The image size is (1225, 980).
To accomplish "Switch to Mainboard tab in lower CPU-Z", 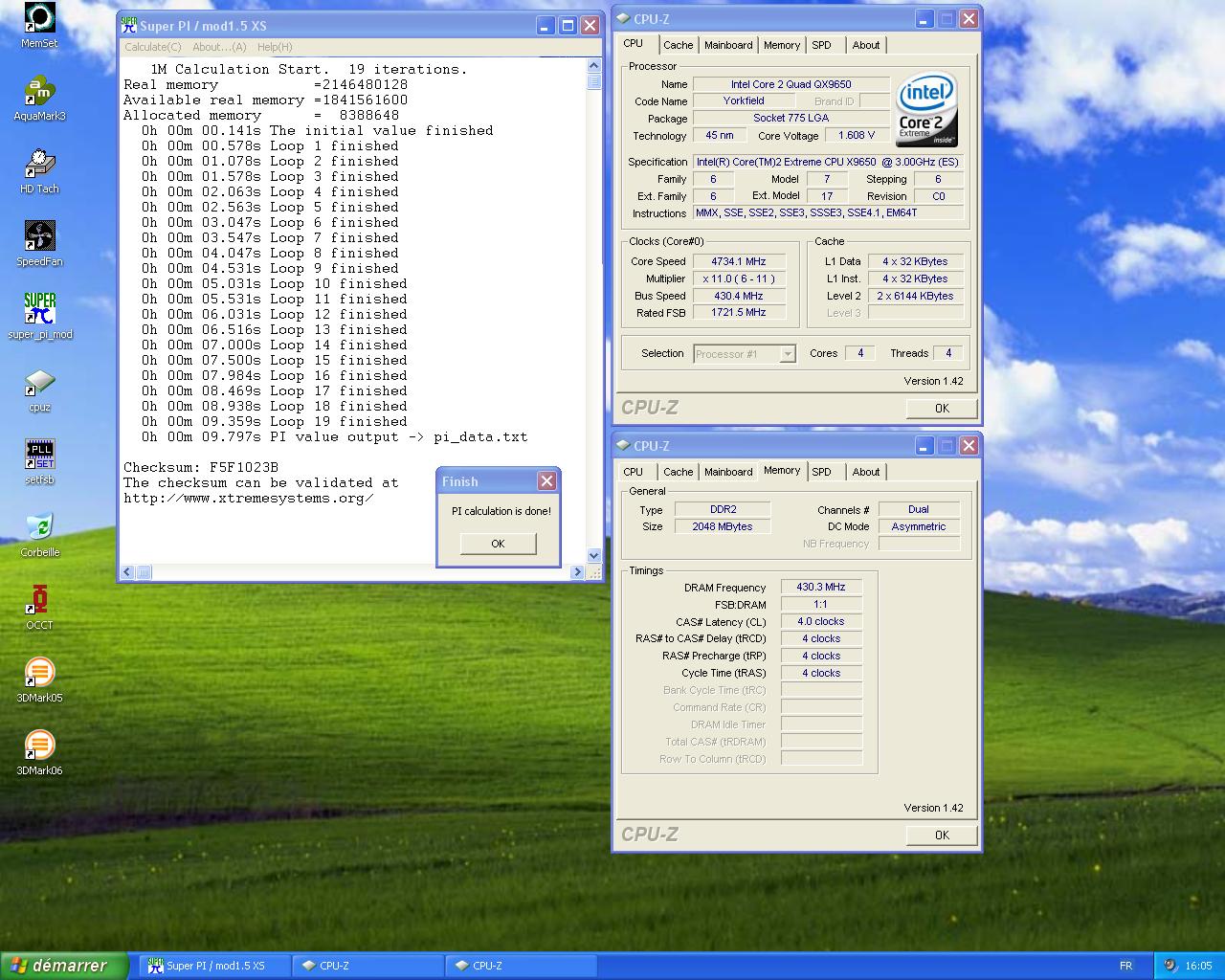I will click(x=728, y=472).
